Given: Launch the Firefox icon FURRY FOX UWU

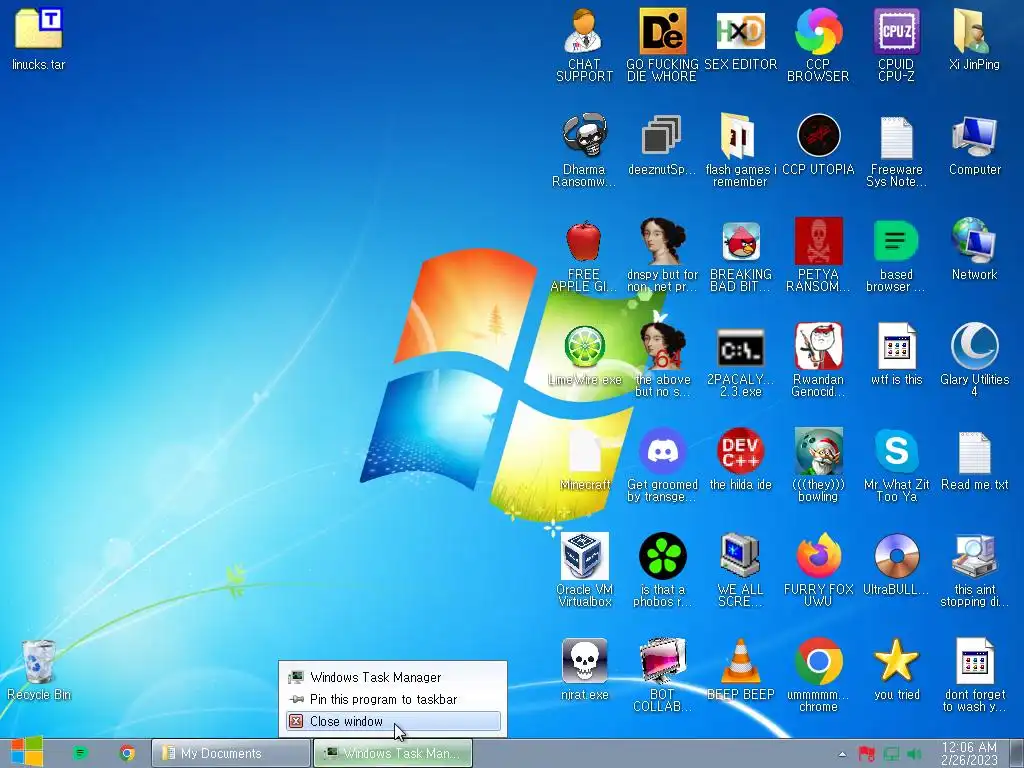Looking at the screenshot, I should click(818, 556).
